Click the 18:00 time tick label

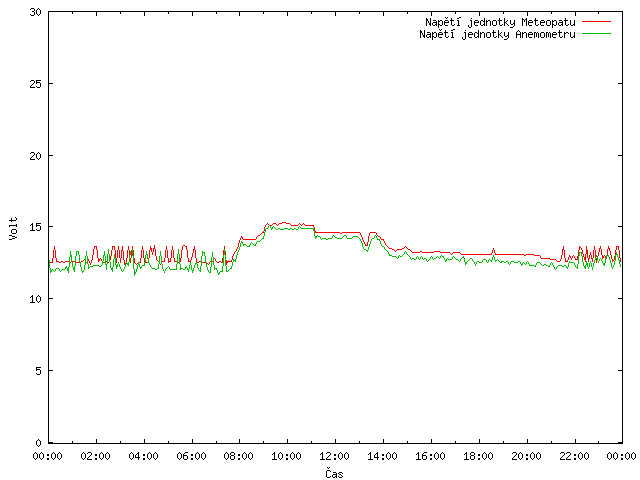[x=478, y=456]
